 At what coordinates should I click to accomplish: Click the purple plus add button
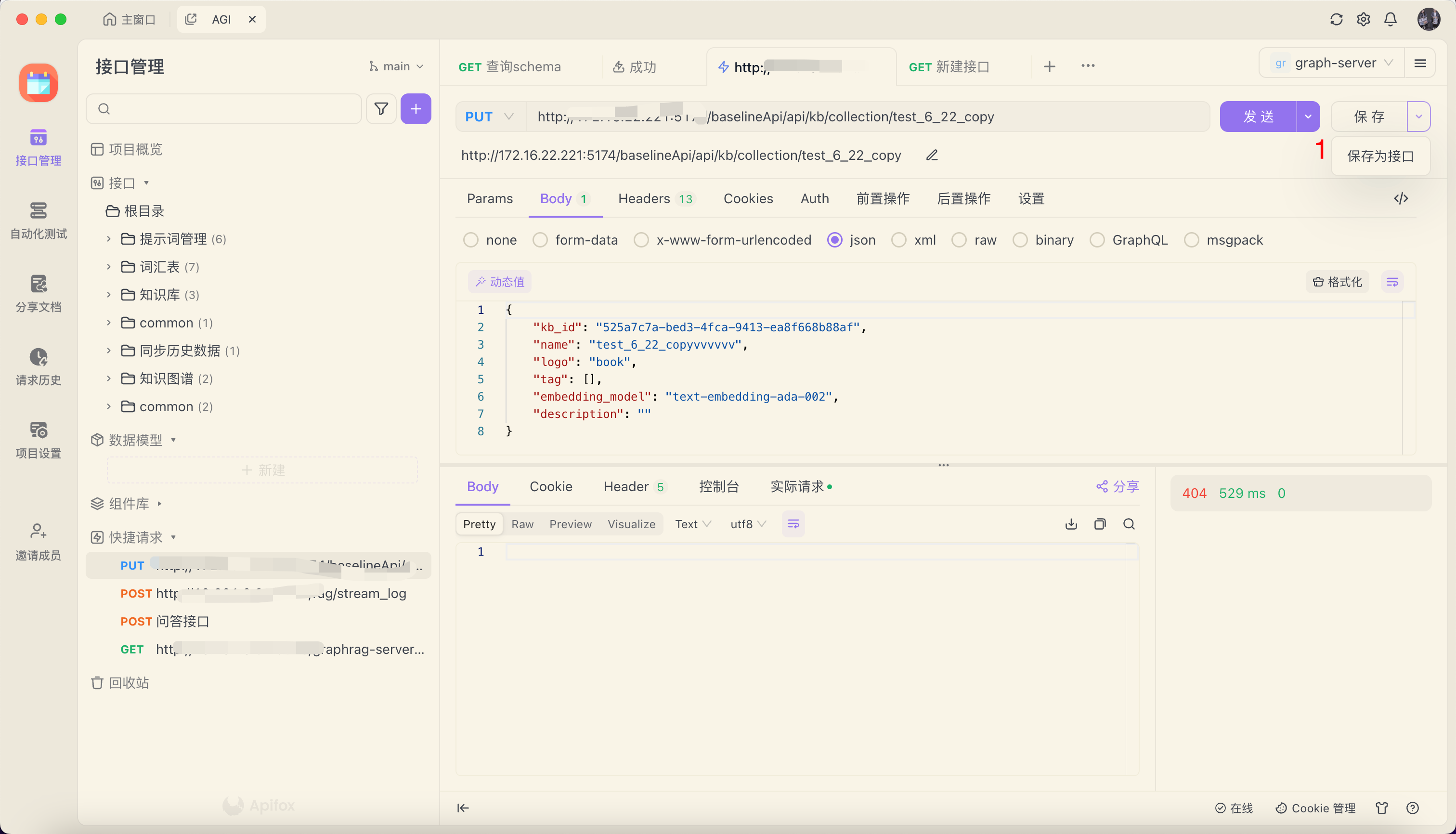tap(416, 109)
